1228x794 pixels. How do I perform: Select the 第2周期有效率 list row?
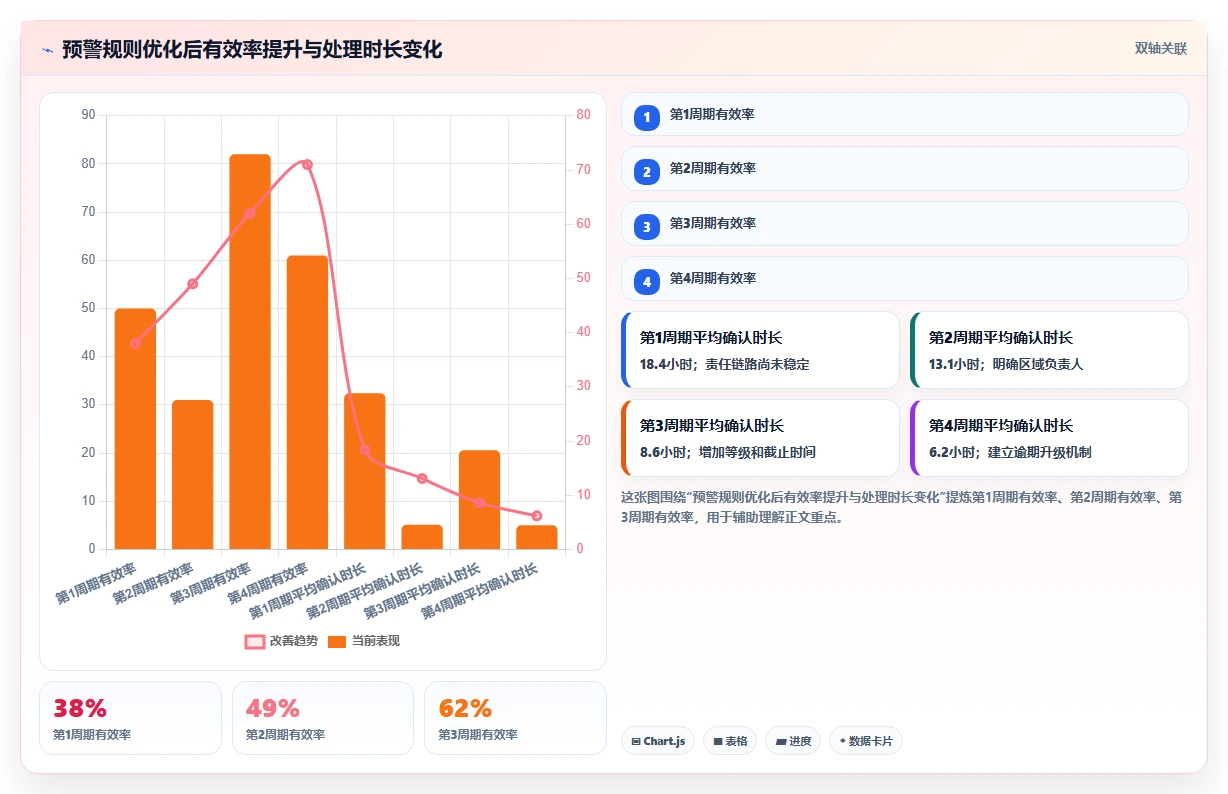pos(905,168)
